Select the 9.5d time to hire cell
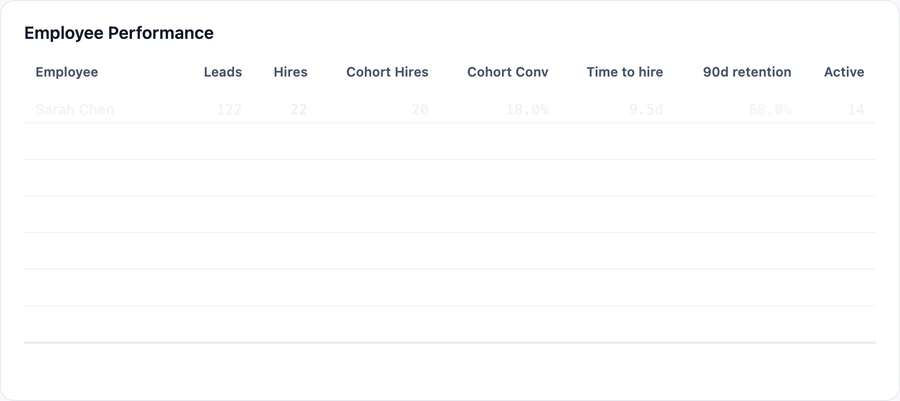Screen dimensions: 900x401 pyautogui.click(x=646, y=110)
